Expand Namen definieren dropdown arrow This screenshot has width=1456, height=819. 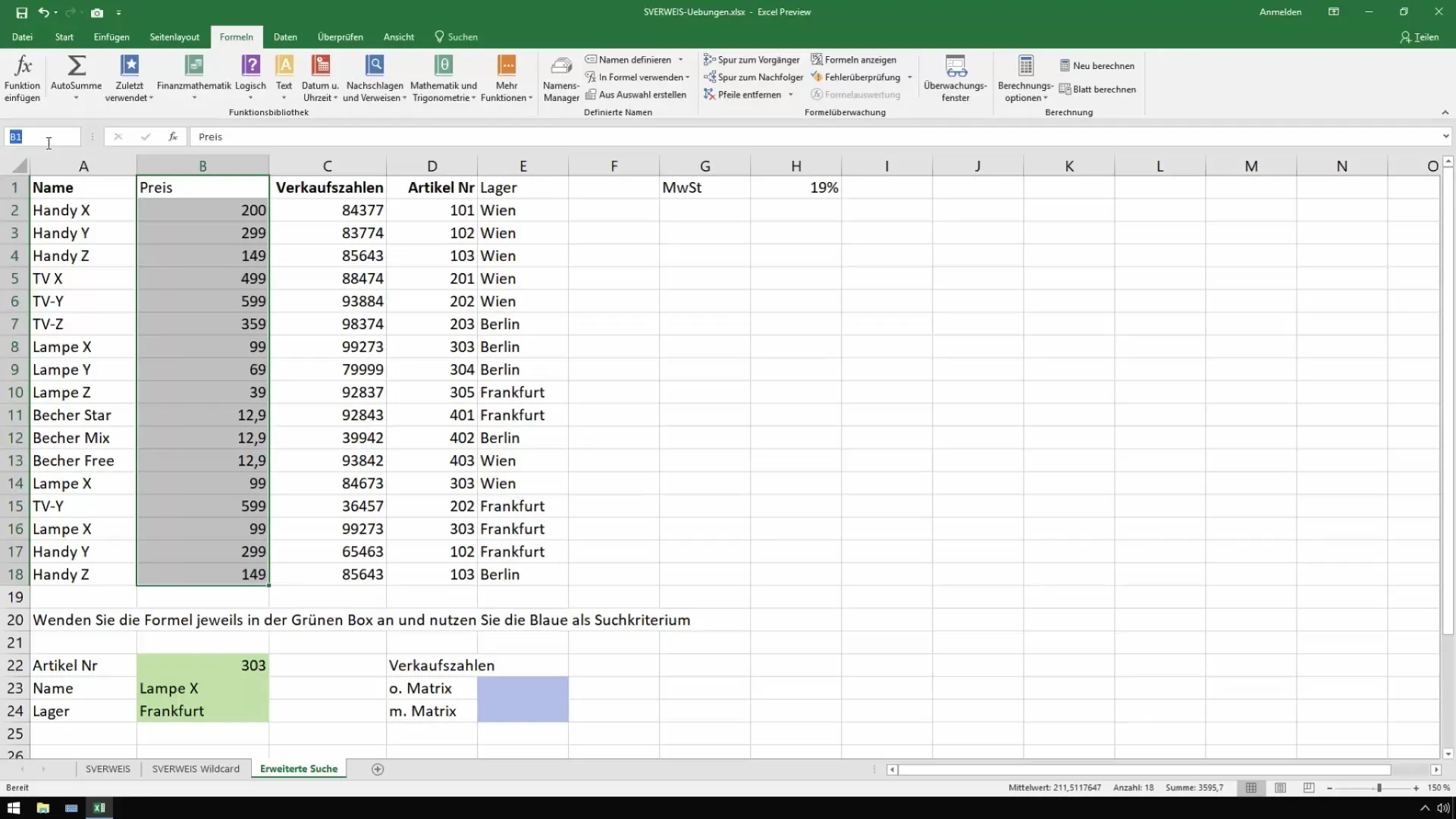[x=680, y=60]
